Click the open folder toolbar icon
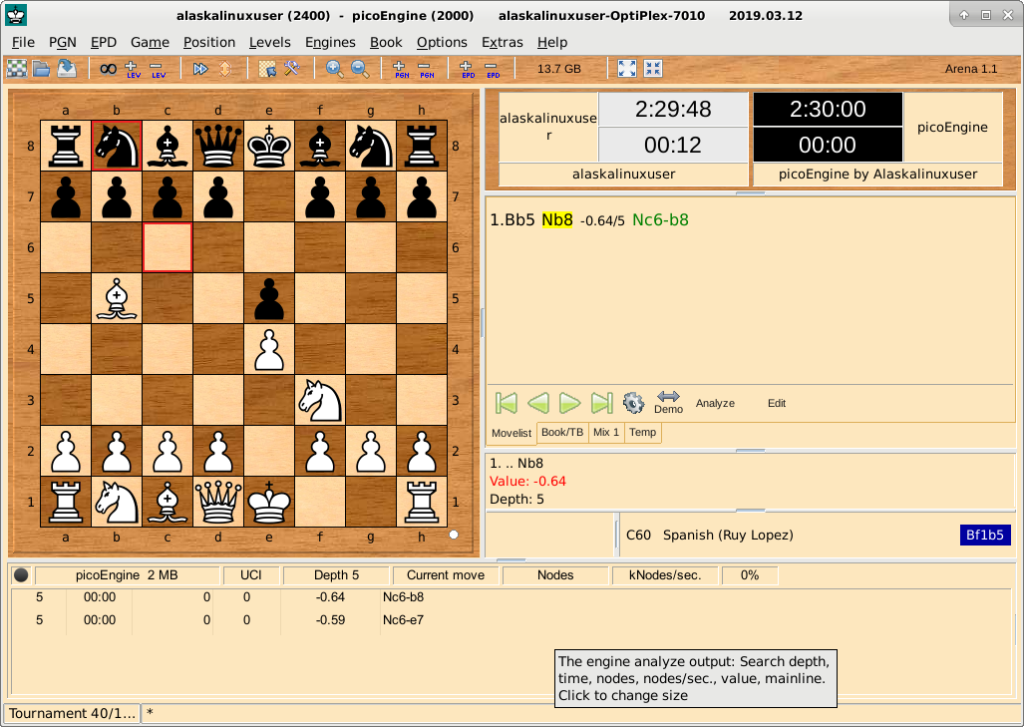Screen dimensions: 1024x727 click(41, 69)
